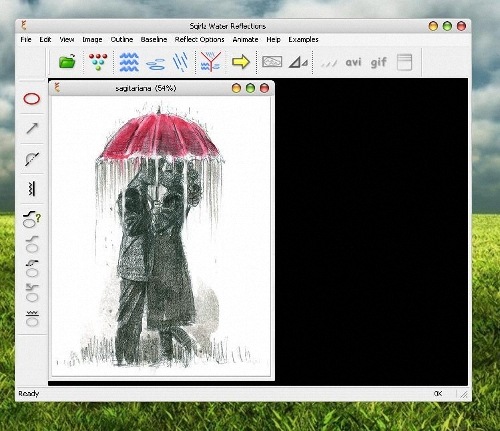Open the Image menu
The height and width of the screenshot is (431, 500).
click(92, 40)
